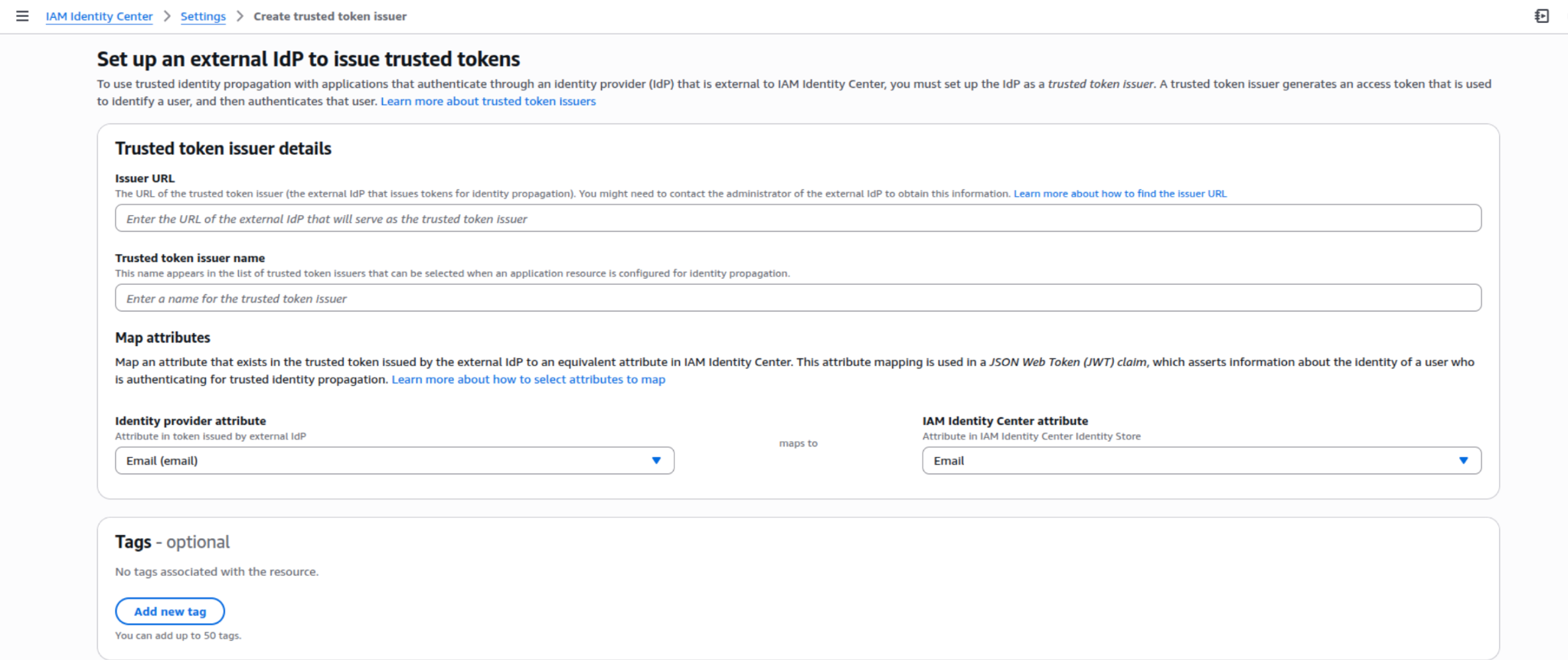
Task: Click the breadcrumb chevron after Settings
Action: click(240, 16)
